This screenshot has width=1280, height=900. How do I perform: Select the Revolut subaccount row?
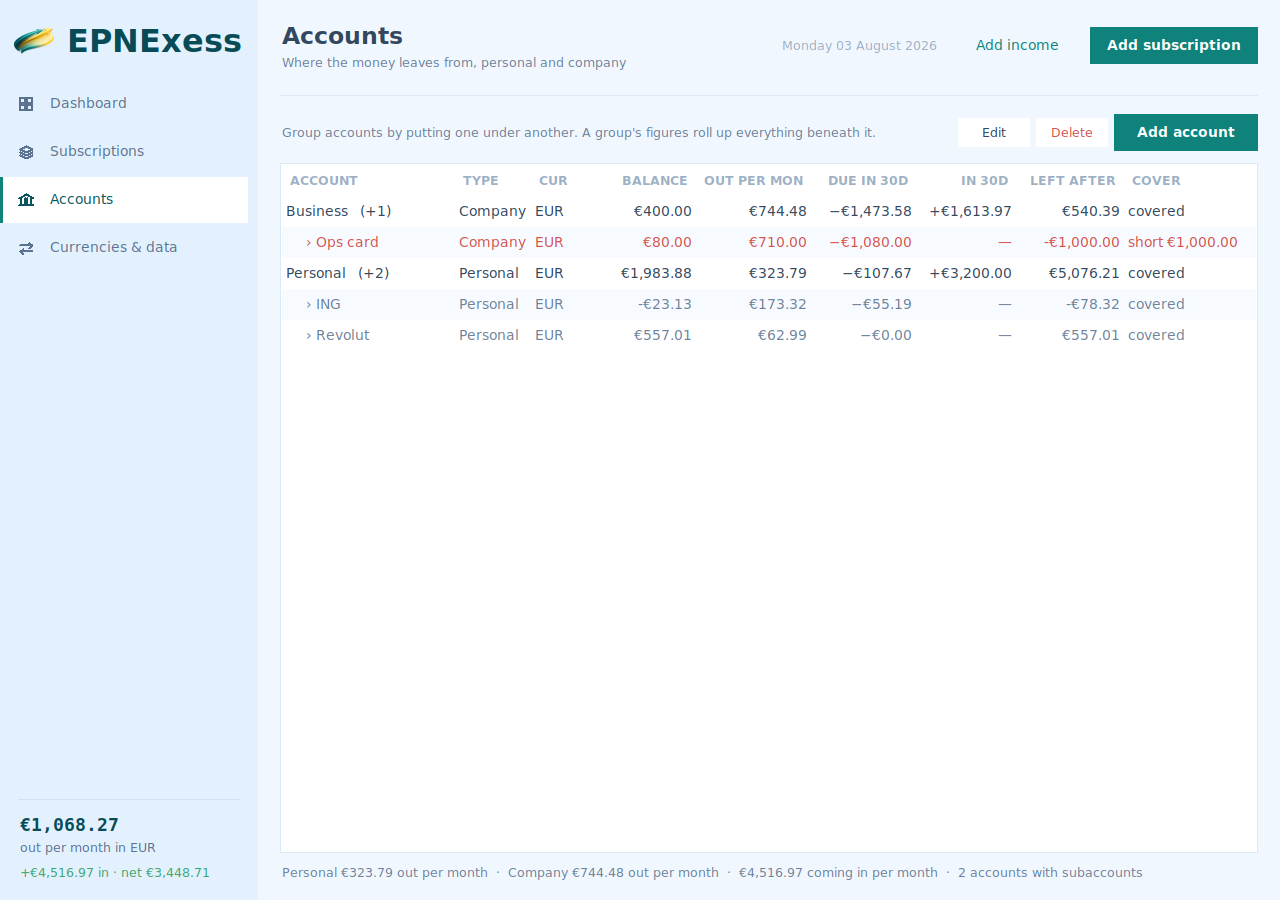pyautogui.click(x=768, y=335)
